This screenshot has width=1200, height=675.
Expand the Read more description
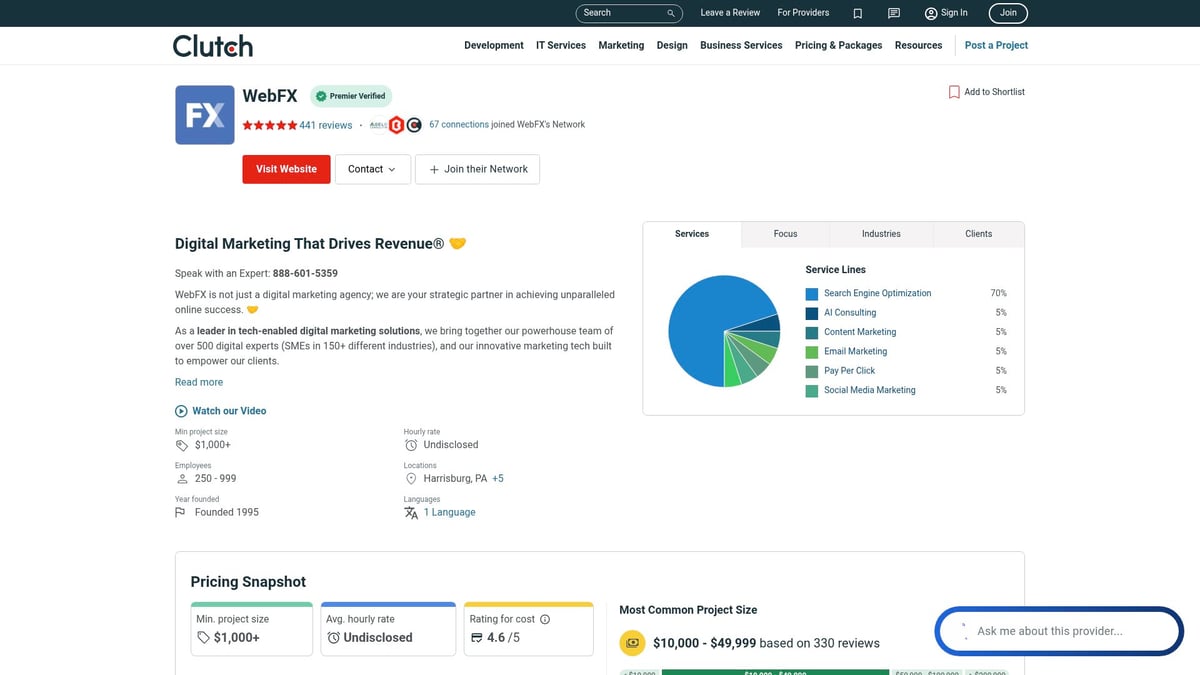tap(198, 381)
